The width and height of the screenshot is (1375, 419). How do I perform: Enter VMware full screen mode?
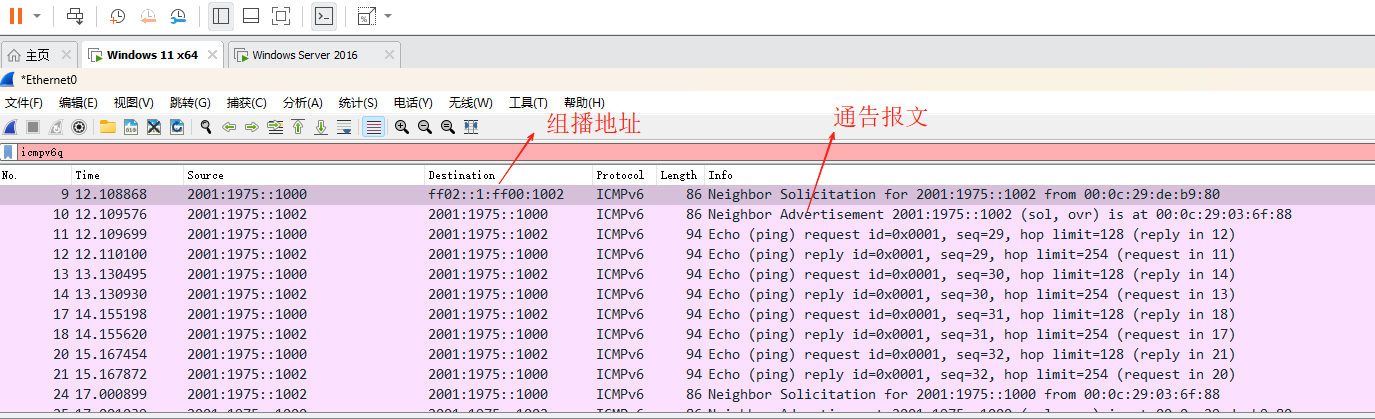click(x=281, y=16)
